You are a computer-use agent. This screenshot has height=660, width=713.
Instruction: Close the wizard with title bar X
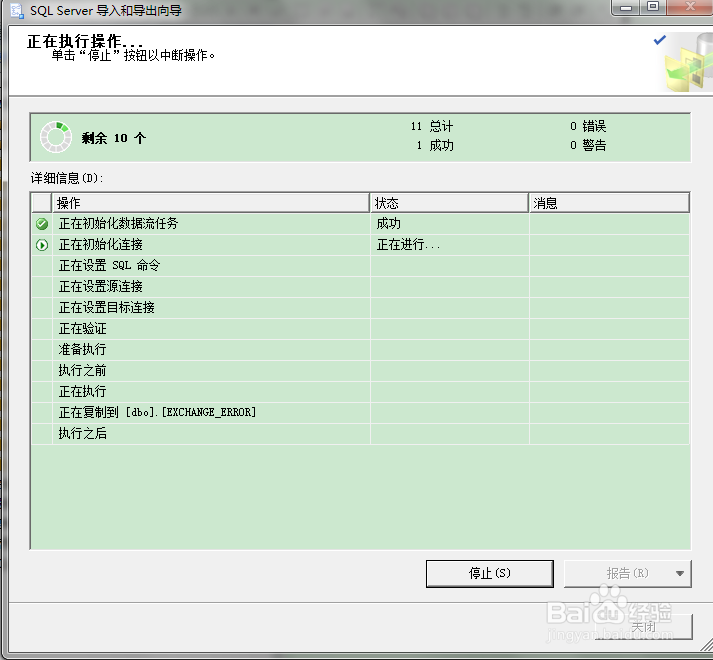(x=690, y=7)
